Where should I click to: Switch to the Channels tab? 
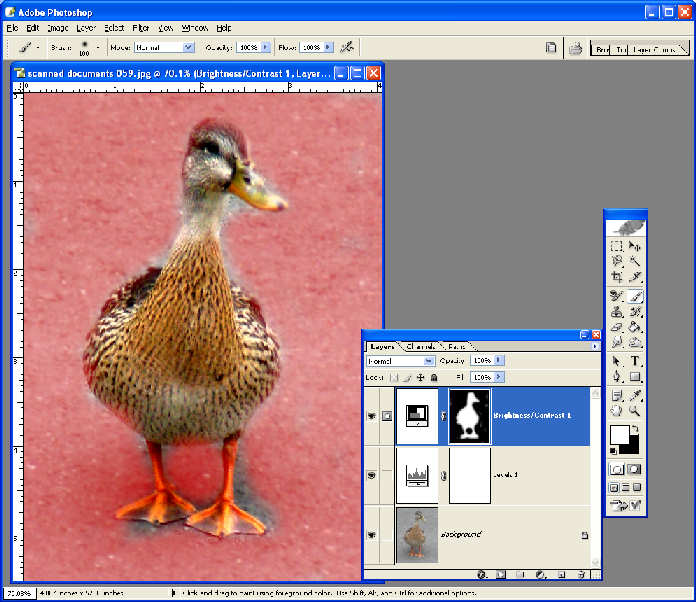(x=420, y=346)
